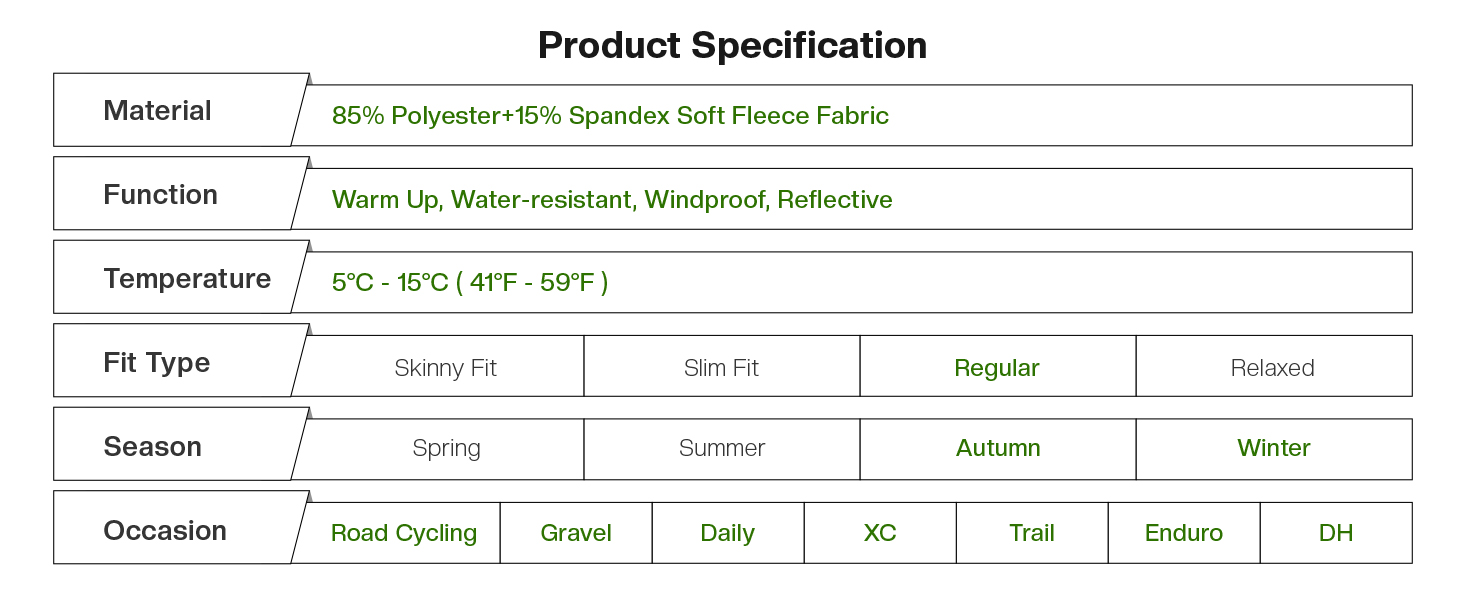Select the Summer season cell

click(x=721, y=449)
